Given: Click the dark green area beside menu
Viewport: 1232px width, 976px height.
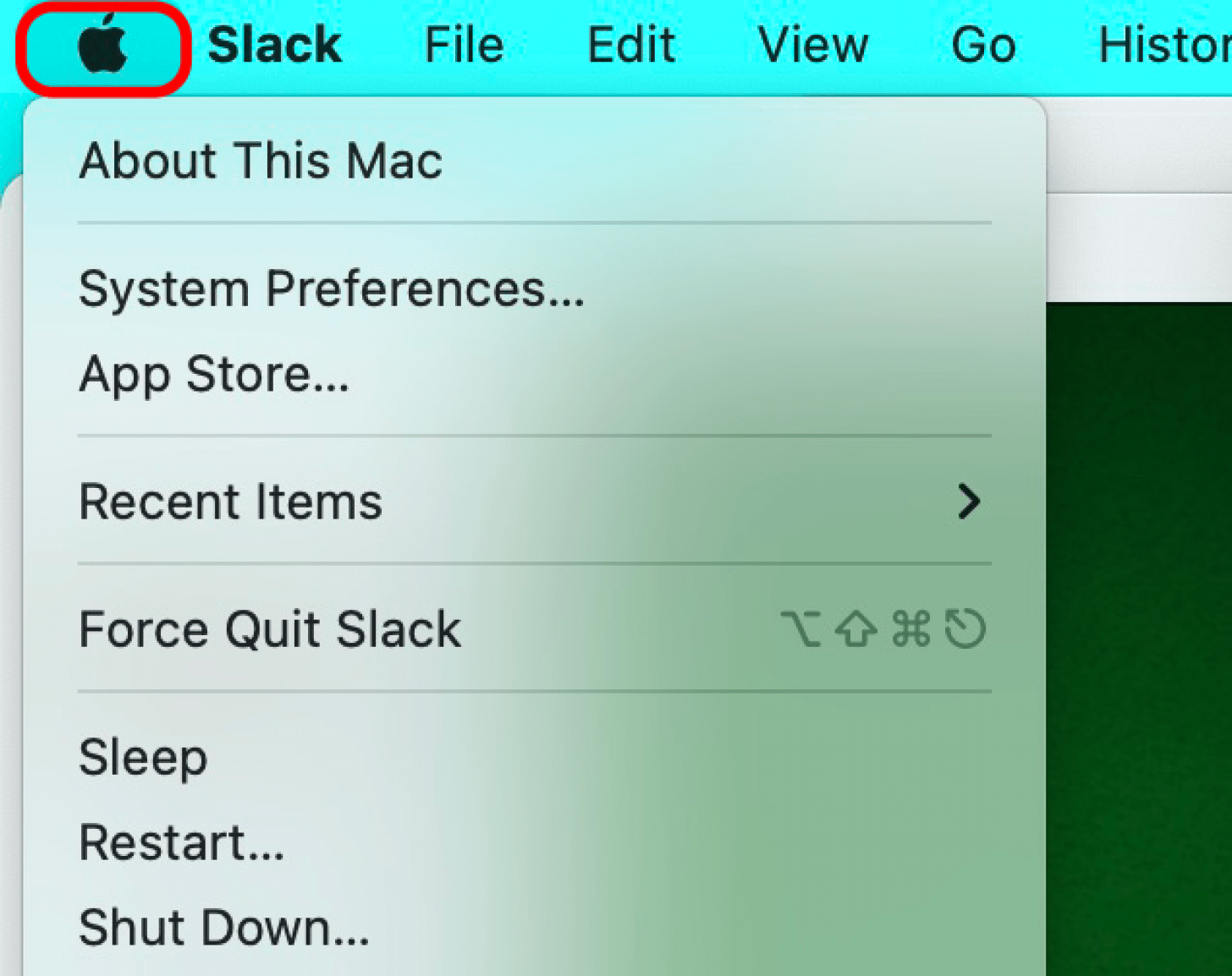Looking at the screenshot, I should tap(1139, 634).
